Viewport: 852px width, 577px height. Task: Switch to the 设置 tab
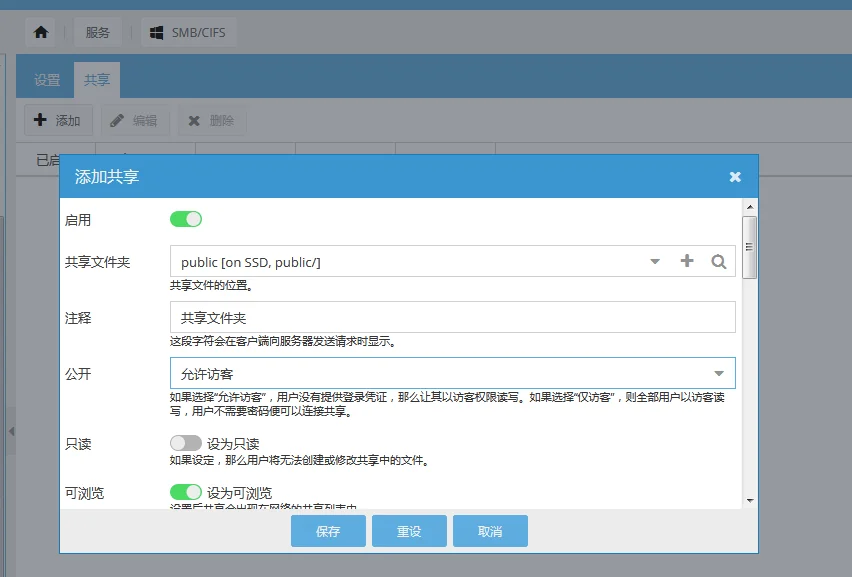point(47,80)
